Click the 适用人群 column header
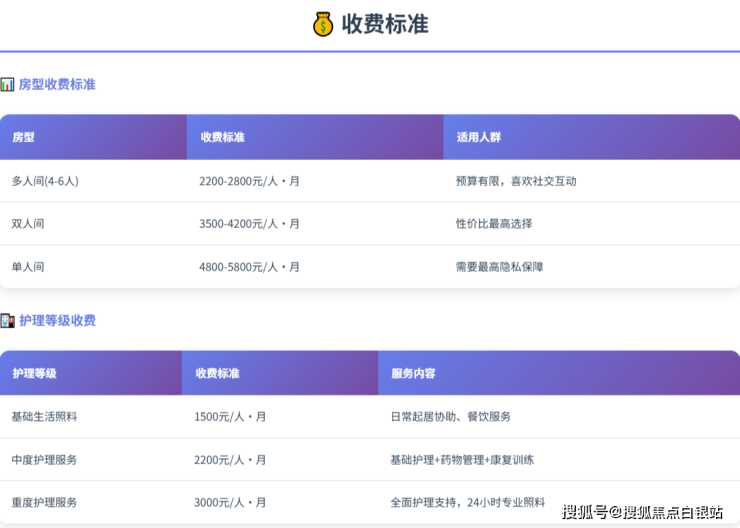Image resolution: width=740 pixels, height=528 pixels. click(x=477, y=137)
